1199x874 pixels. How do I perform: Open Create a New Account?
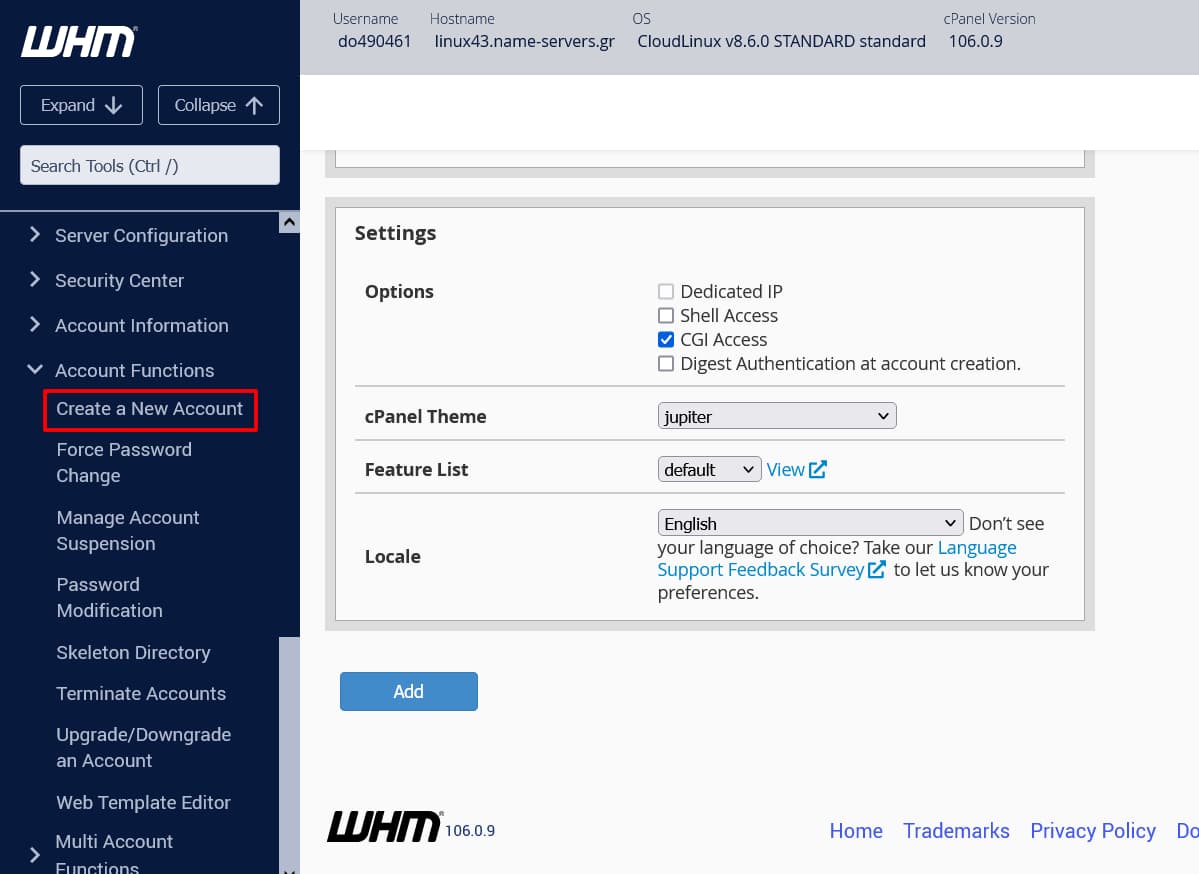pos(150,409)
